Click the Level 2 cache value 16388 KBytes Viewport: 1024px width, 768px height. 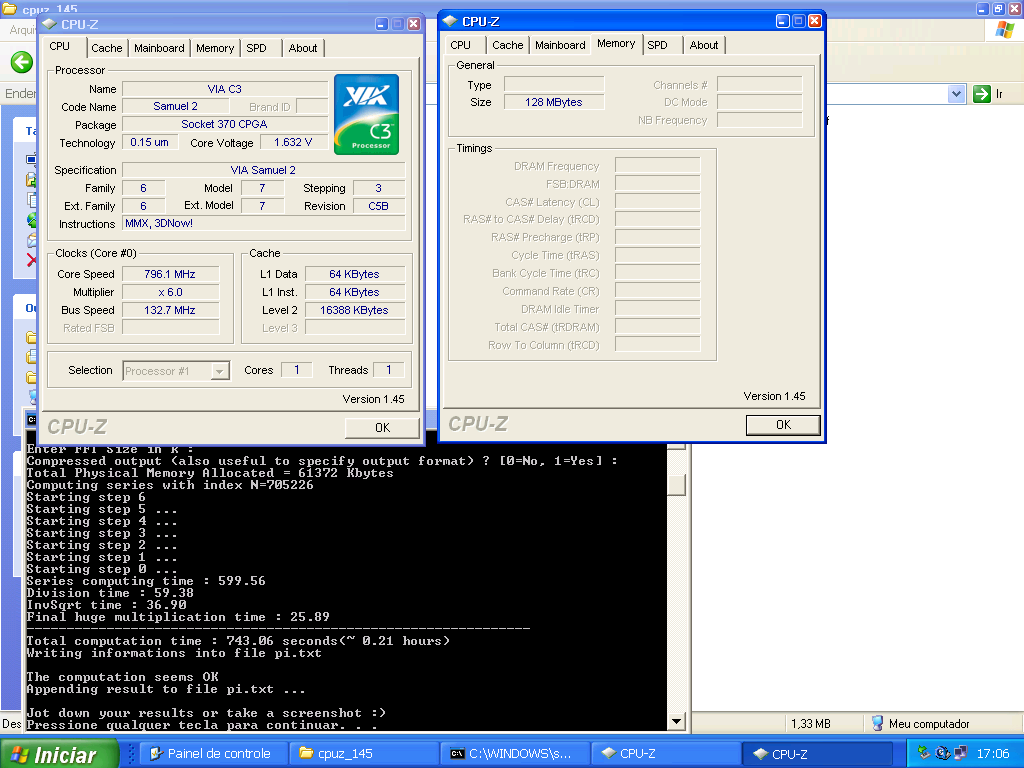[x=355, y=310]
